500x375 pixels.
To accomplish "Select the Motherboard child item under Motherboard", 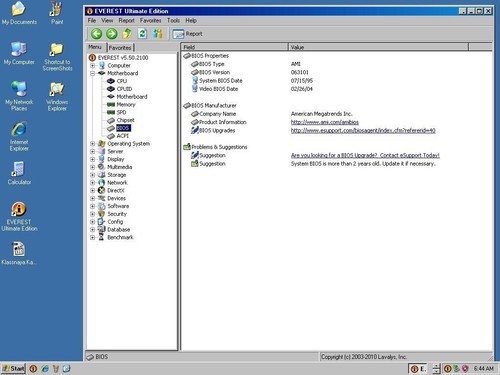I will 132,97.
